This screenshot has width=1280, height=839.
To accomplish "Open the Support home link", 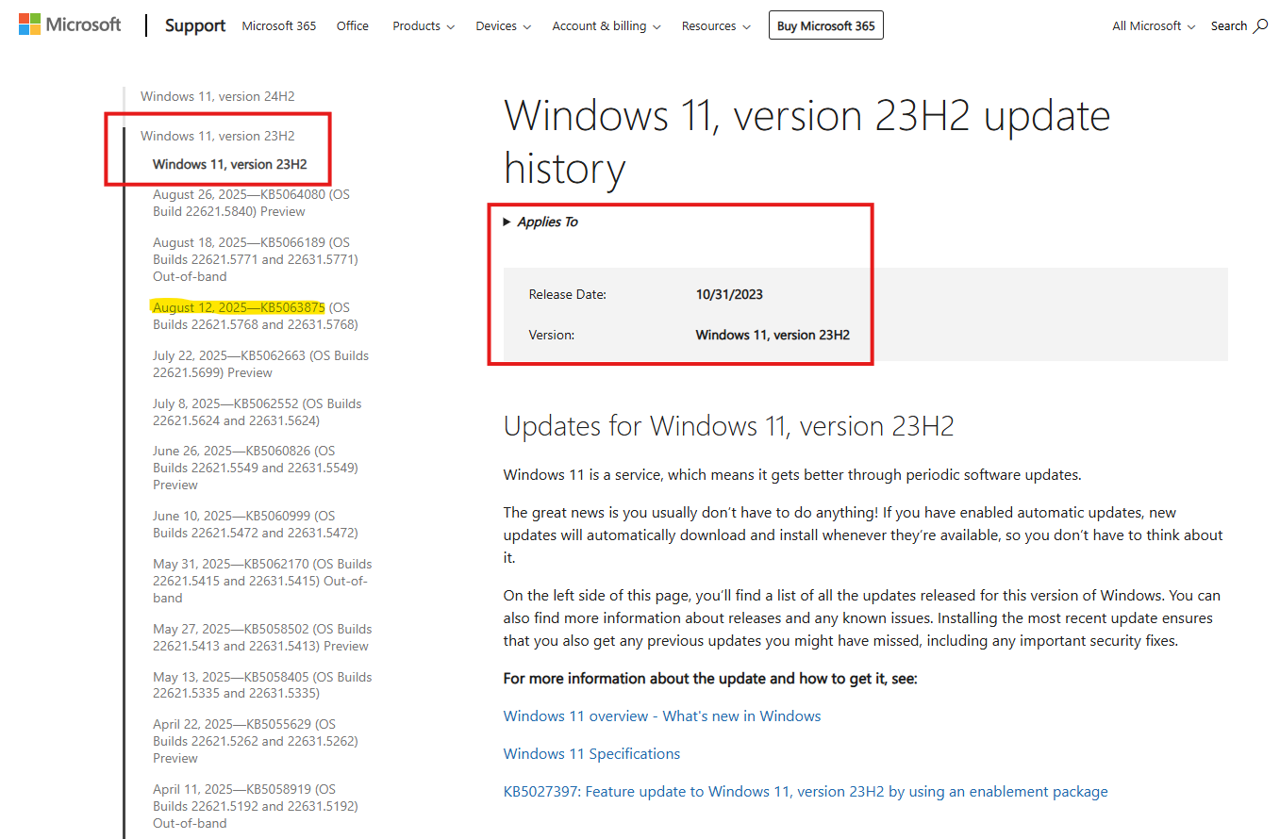I will pyautogui.click(x=195, y=26).
